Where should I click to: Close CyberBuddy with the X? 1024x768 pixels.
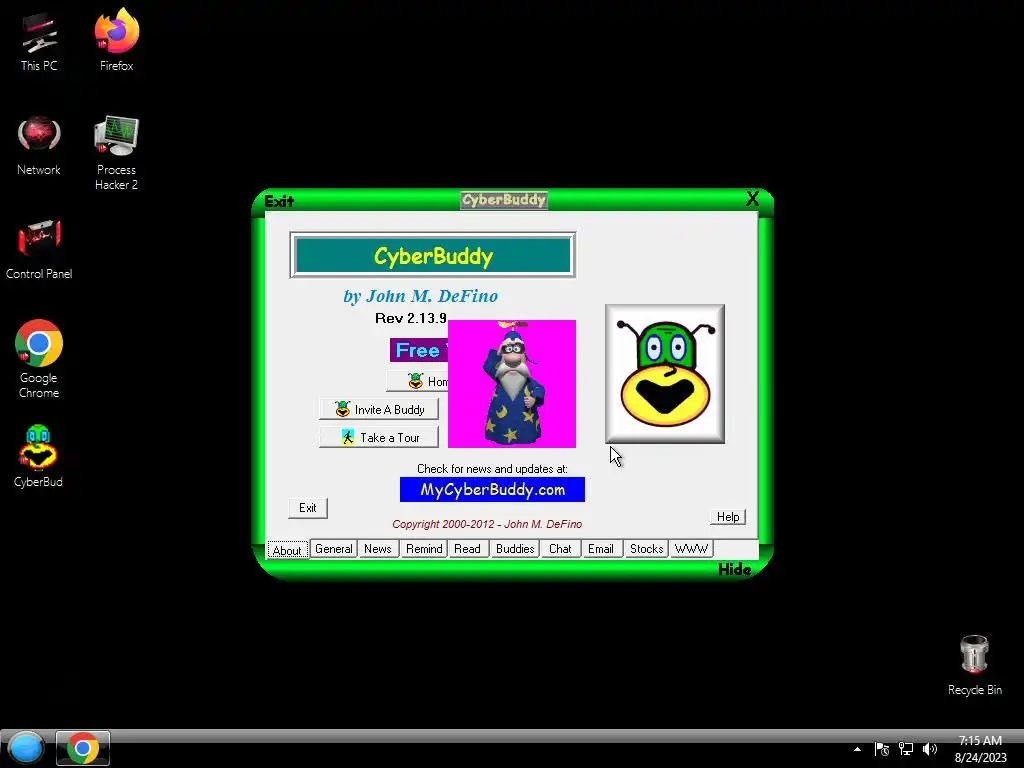752,199
